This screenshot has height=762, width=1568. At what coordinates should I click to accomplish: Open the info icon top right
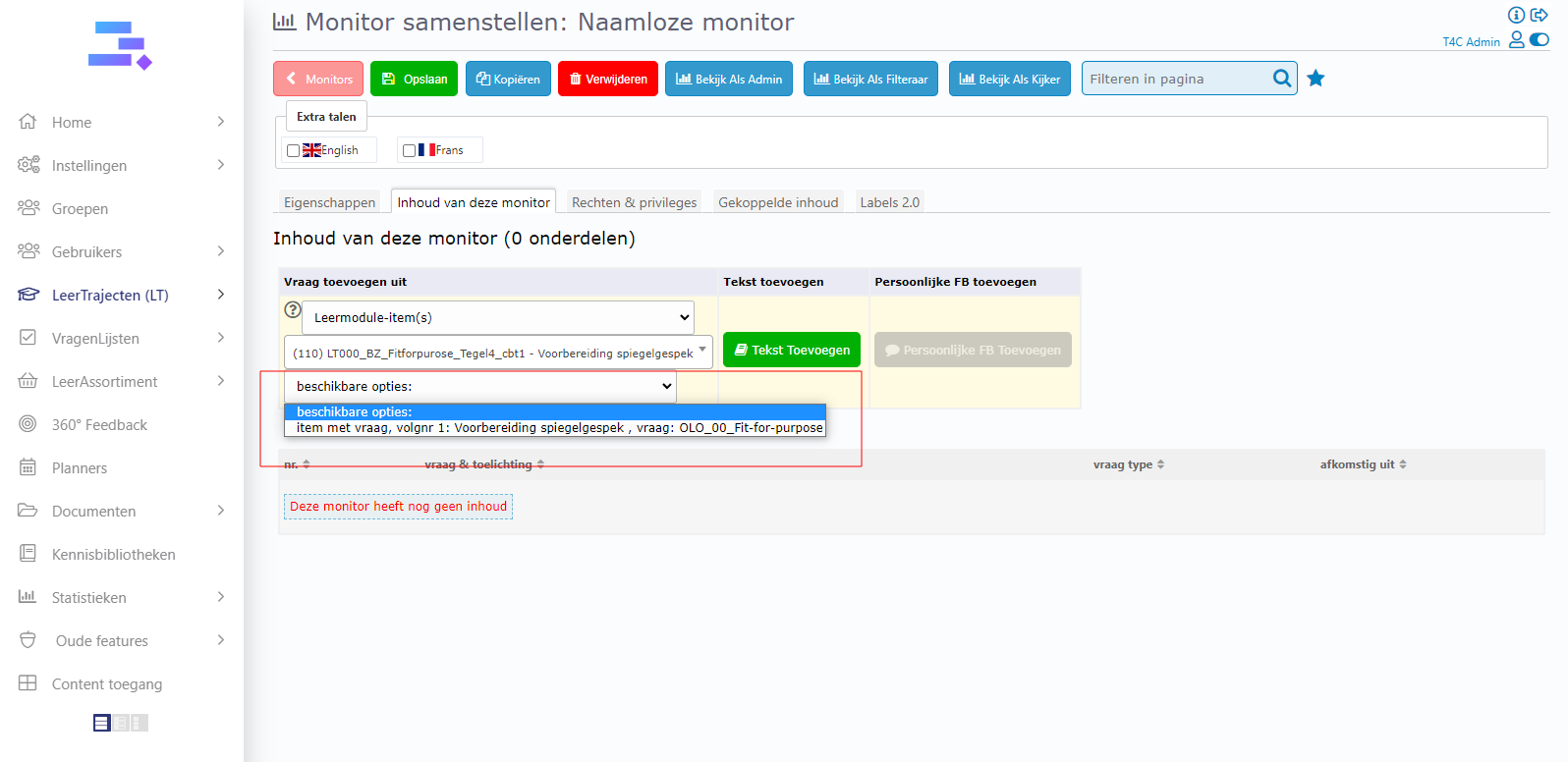1516,15
